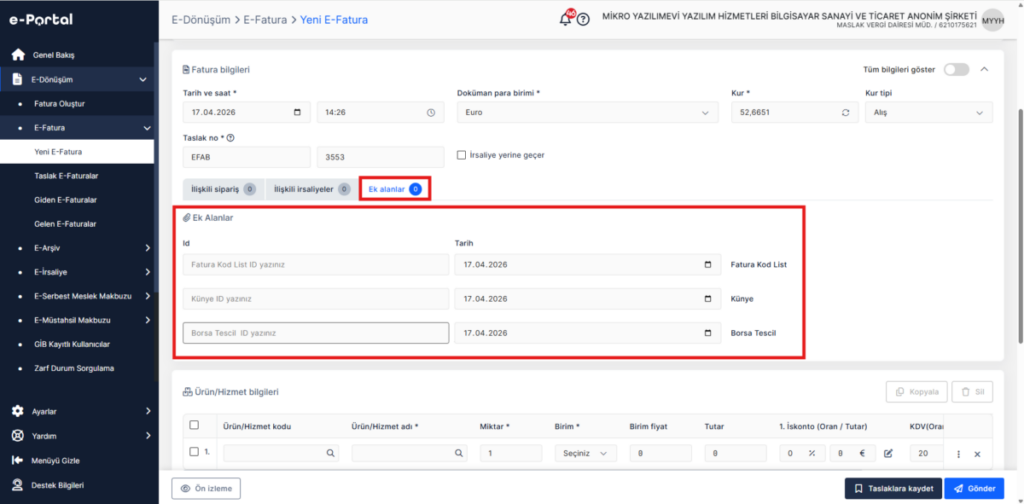Screen dimensions: 1024x504
Task: Delete row 1 with the X icon
Action: coord(978,454)
